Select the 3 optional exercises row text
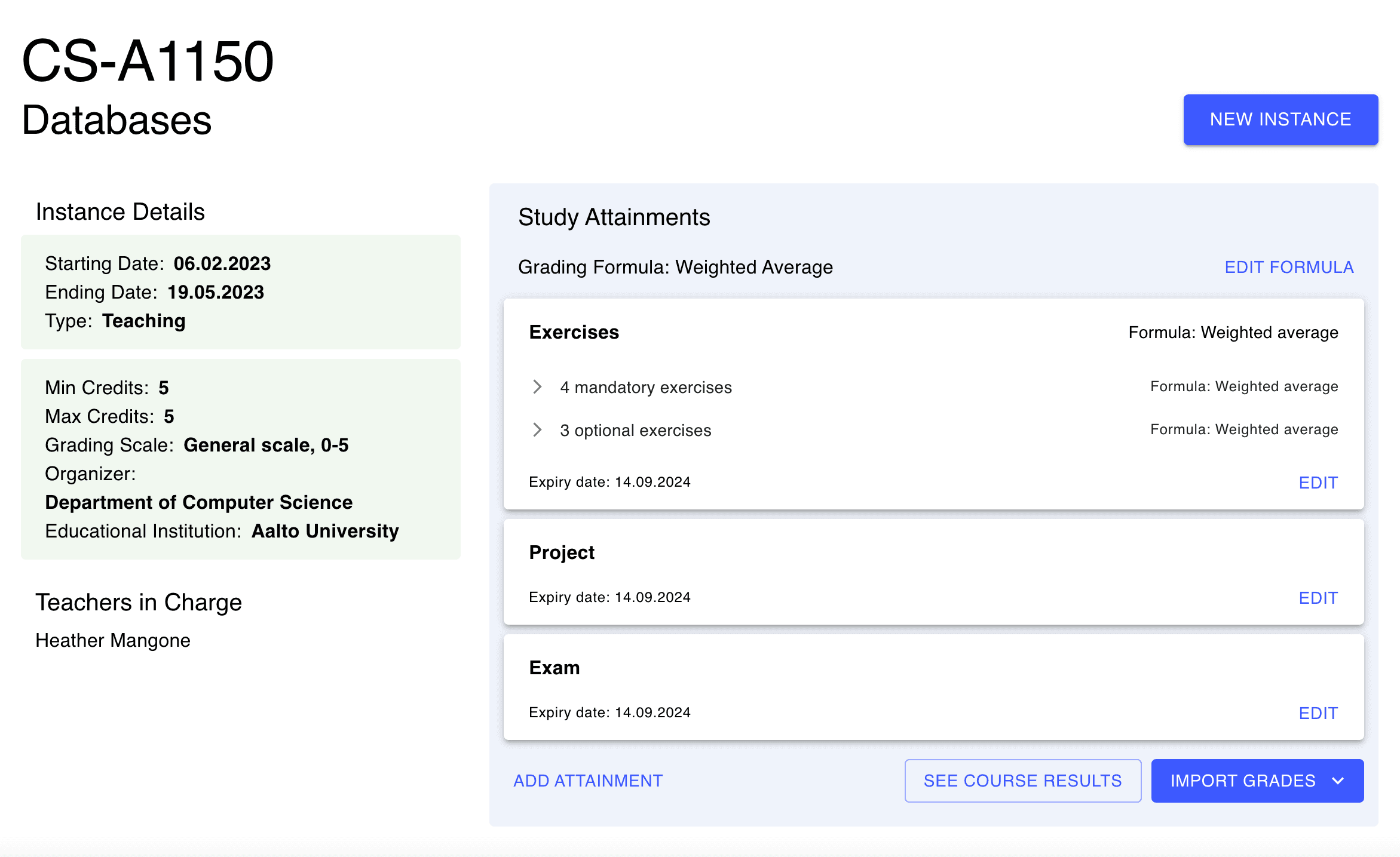This screenshot has width=1400, height=857. click(635, 431)
